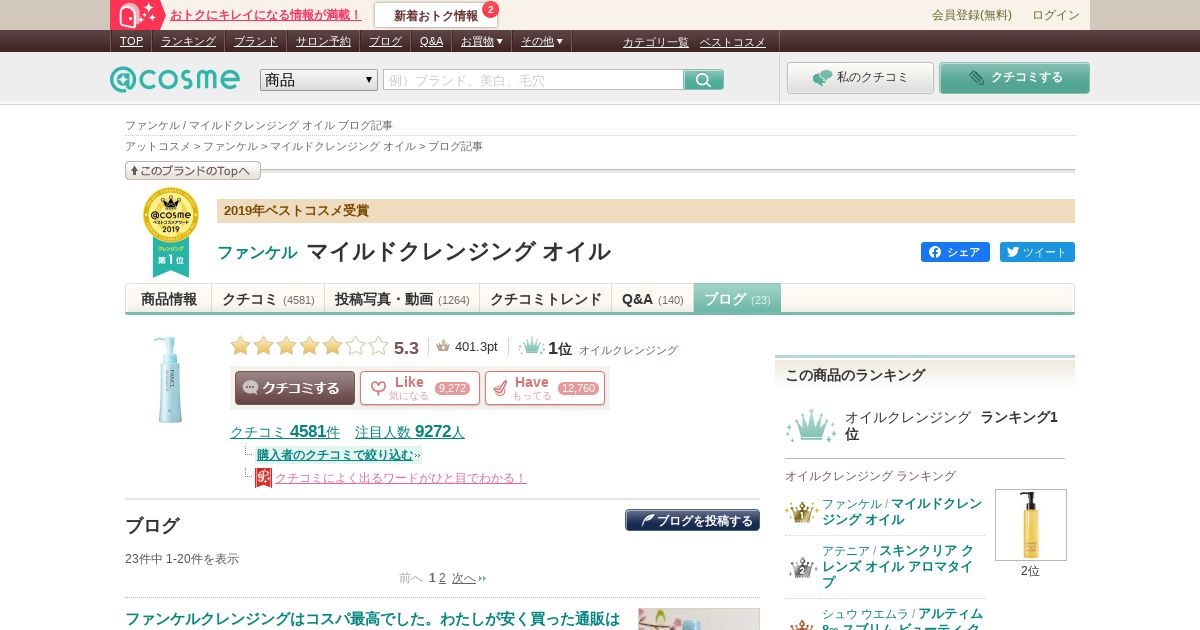Click the large crown in ranking sidebar
The height and width of the screenshot is (630, 1200).
pyautogui.click(x=811, y=426)
